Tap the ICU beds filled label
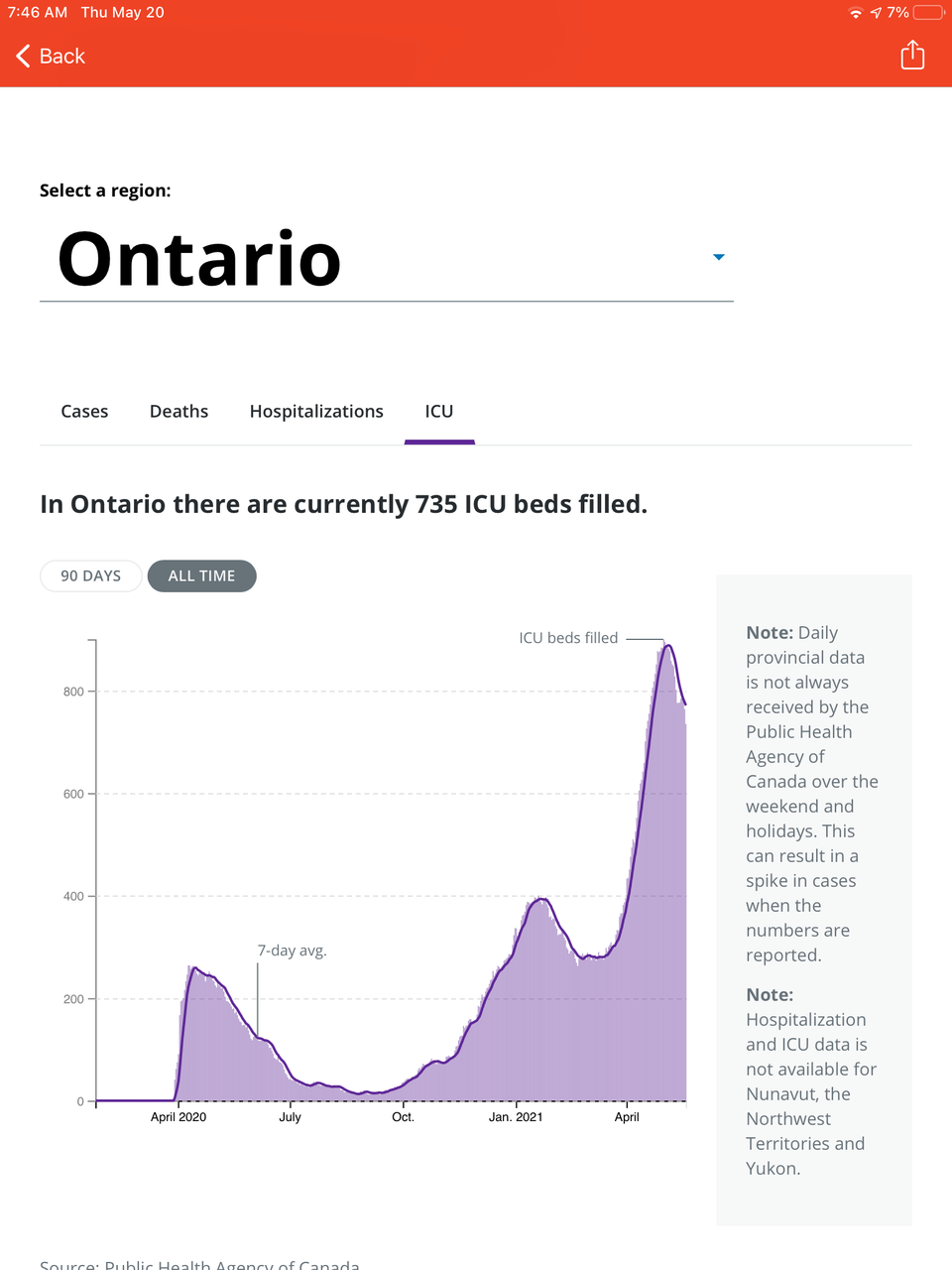Screen dimensions: 952x1270 (568, 638)
